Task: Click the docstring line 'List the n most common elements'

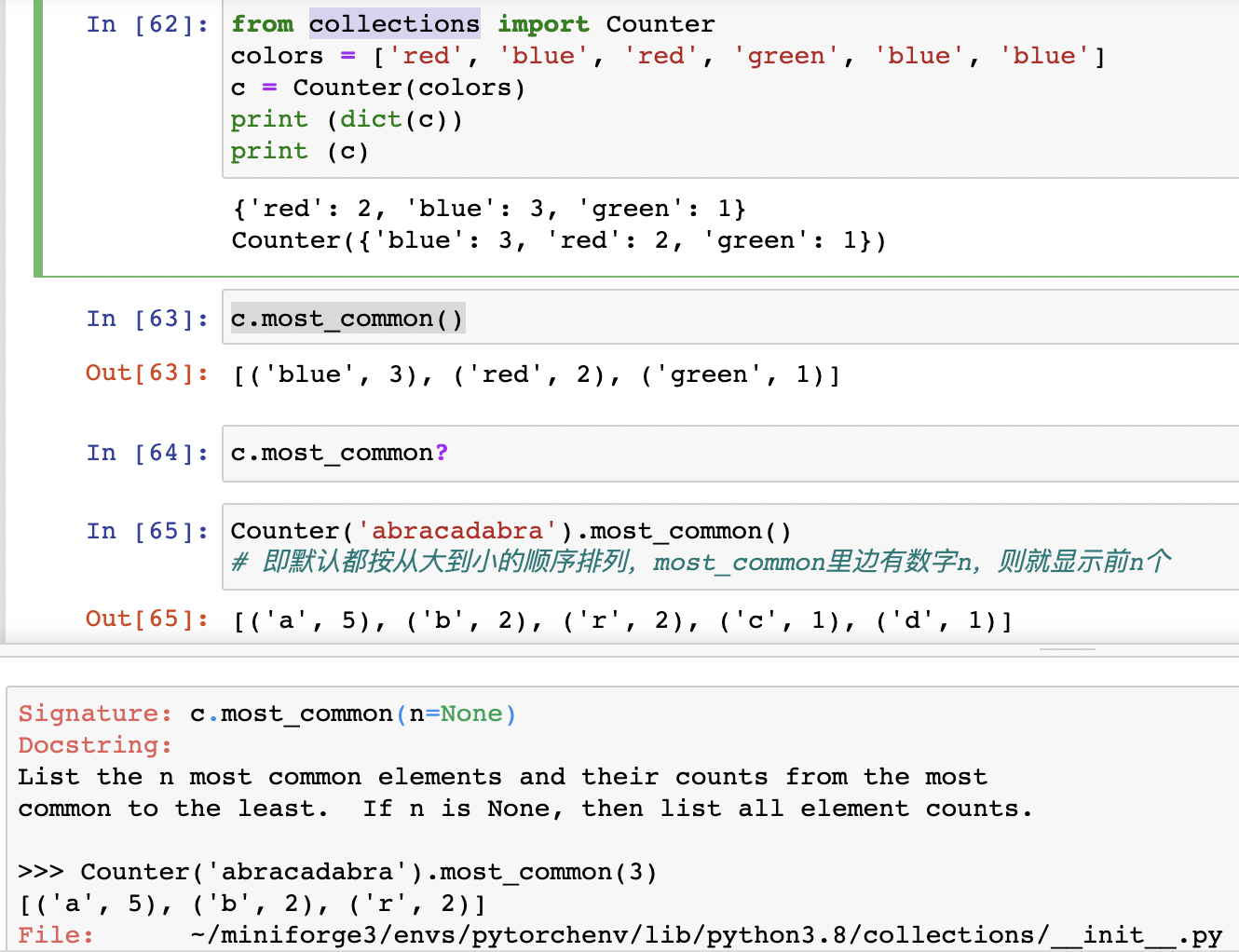Action: point(502,777)
